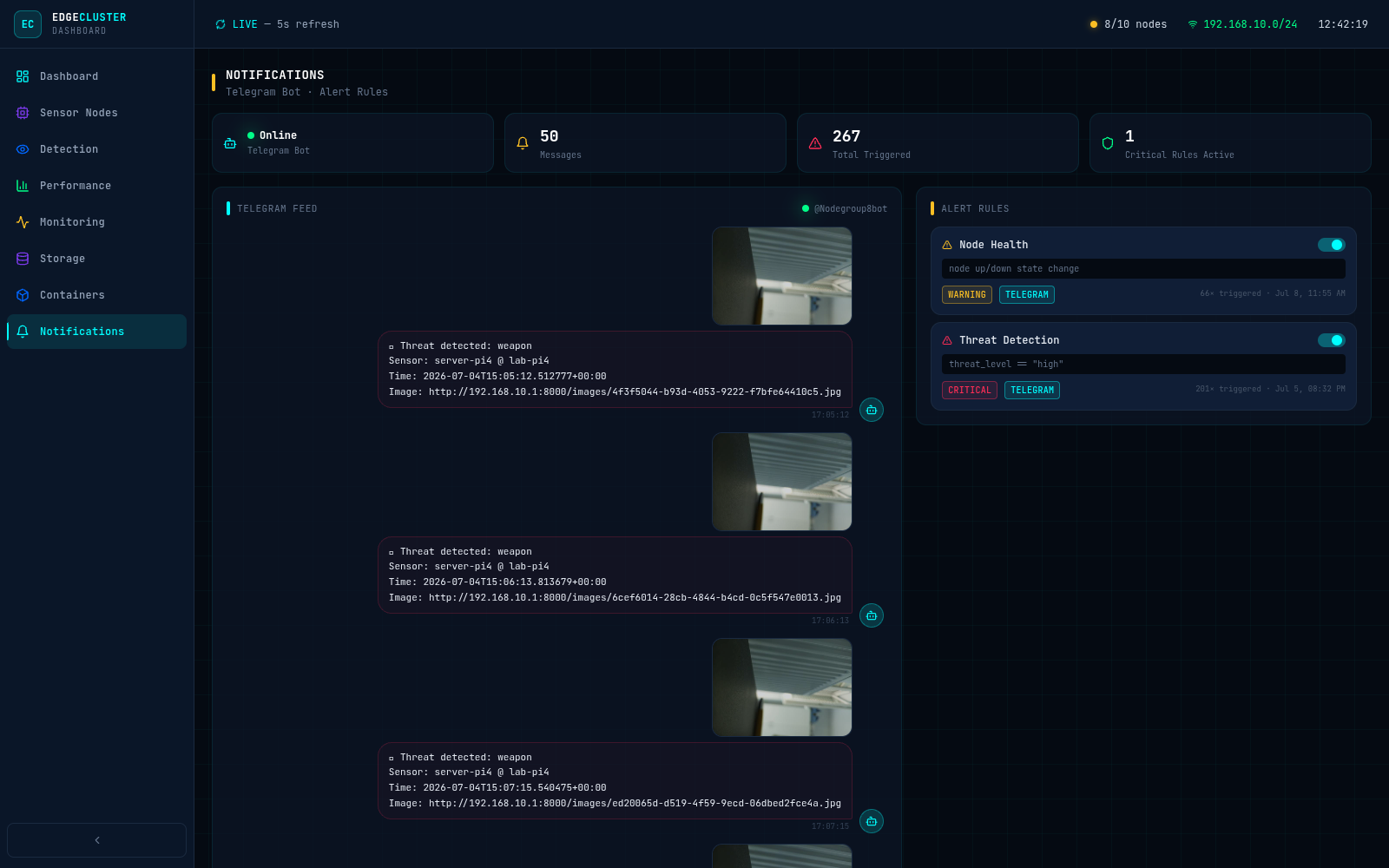Open the Performance section

click(96, 186)
